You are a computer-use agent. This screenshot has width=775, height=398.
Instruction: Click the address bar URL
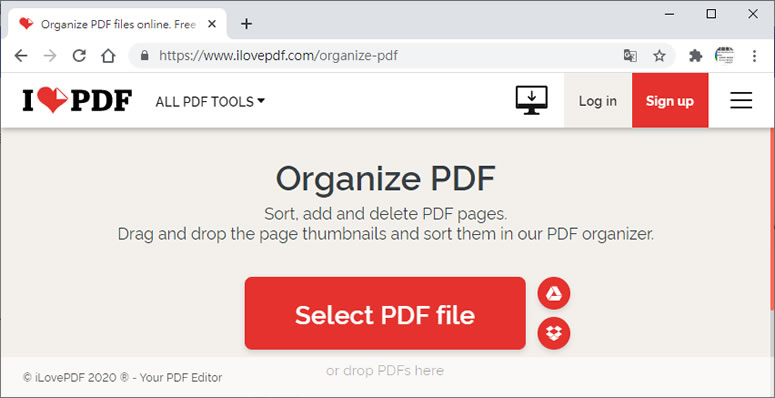point(278,55)
